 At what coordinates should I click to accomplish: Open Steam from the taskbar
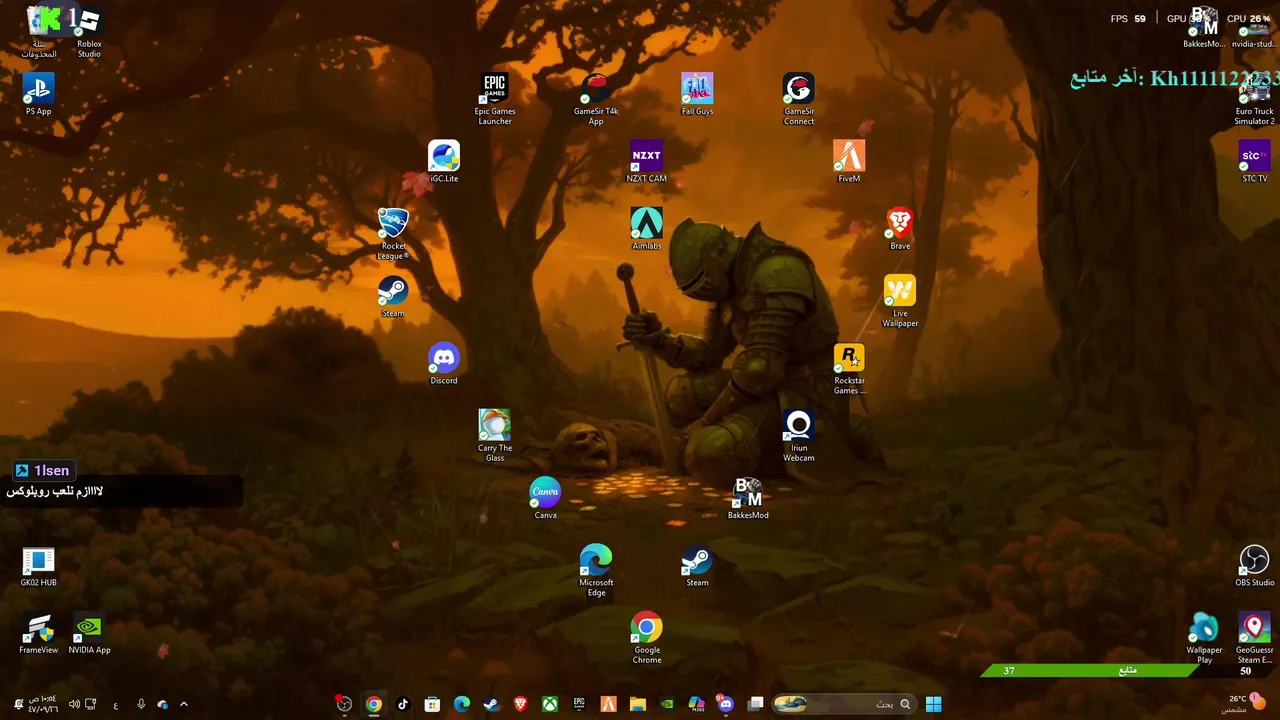click(491, 704)
